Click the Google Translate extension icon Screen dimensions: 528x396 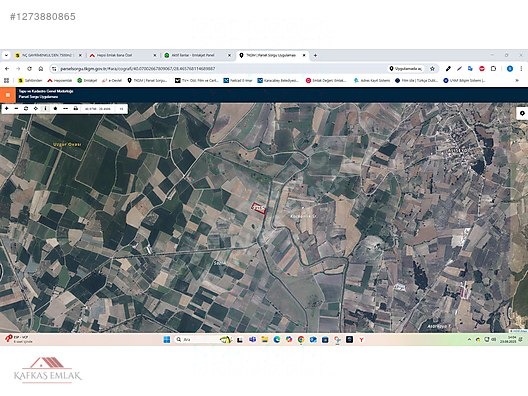470,69
